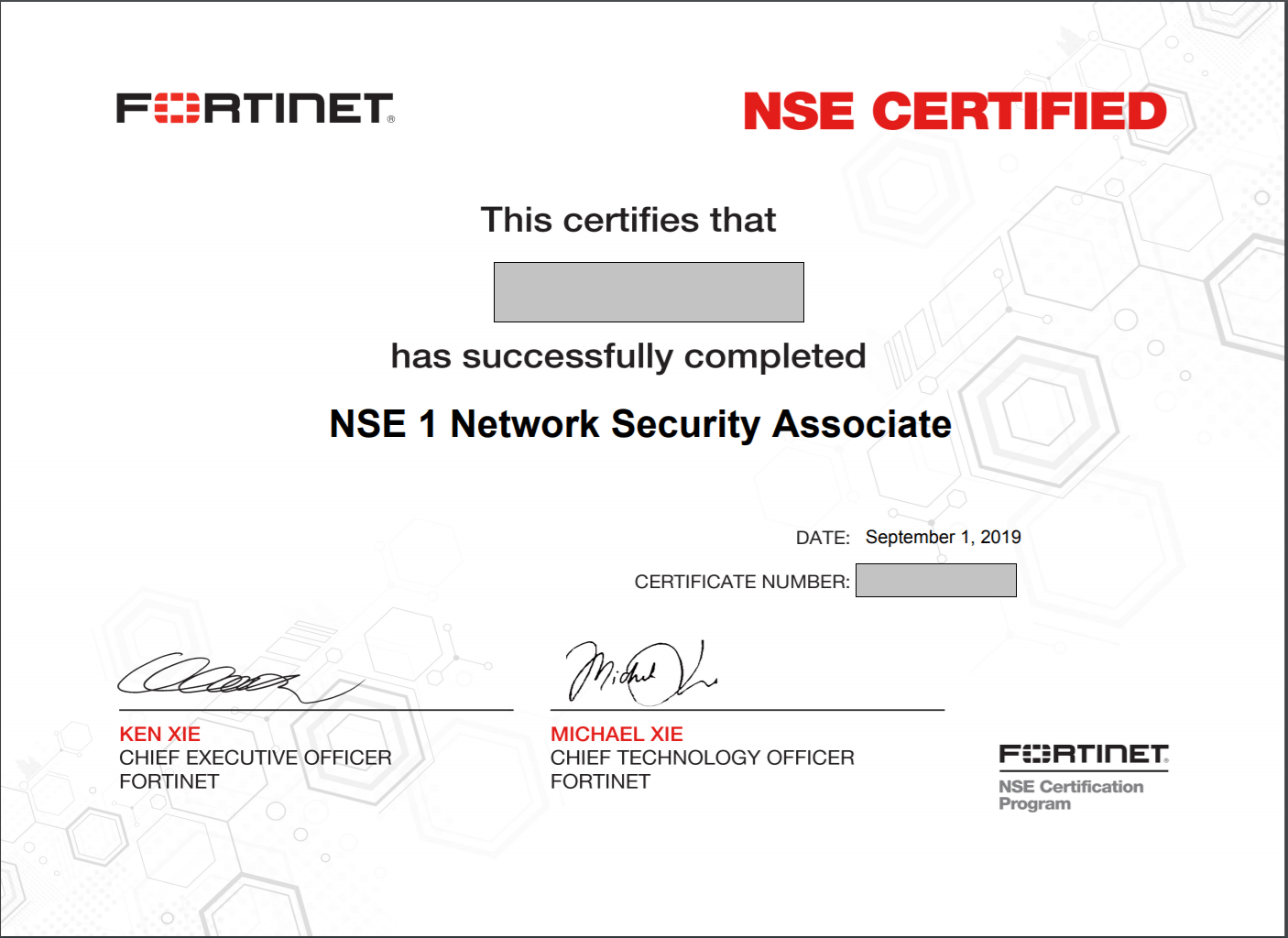Click the Fortinet logo at top left
Image resolution: width=1288 pixels, height=938 pixels.
point(255,108)
